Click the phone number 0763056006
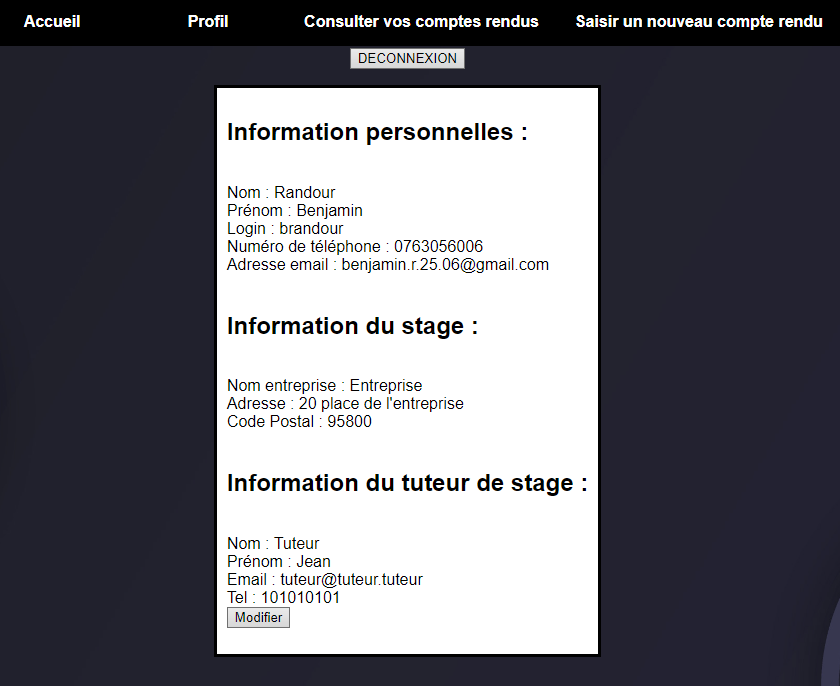 tap(438, 247)
